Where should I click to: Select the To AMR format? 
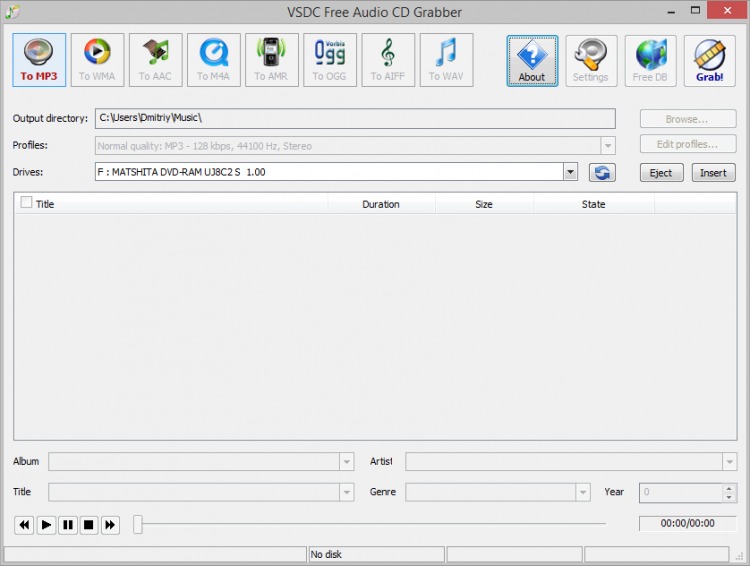point(272,60)
